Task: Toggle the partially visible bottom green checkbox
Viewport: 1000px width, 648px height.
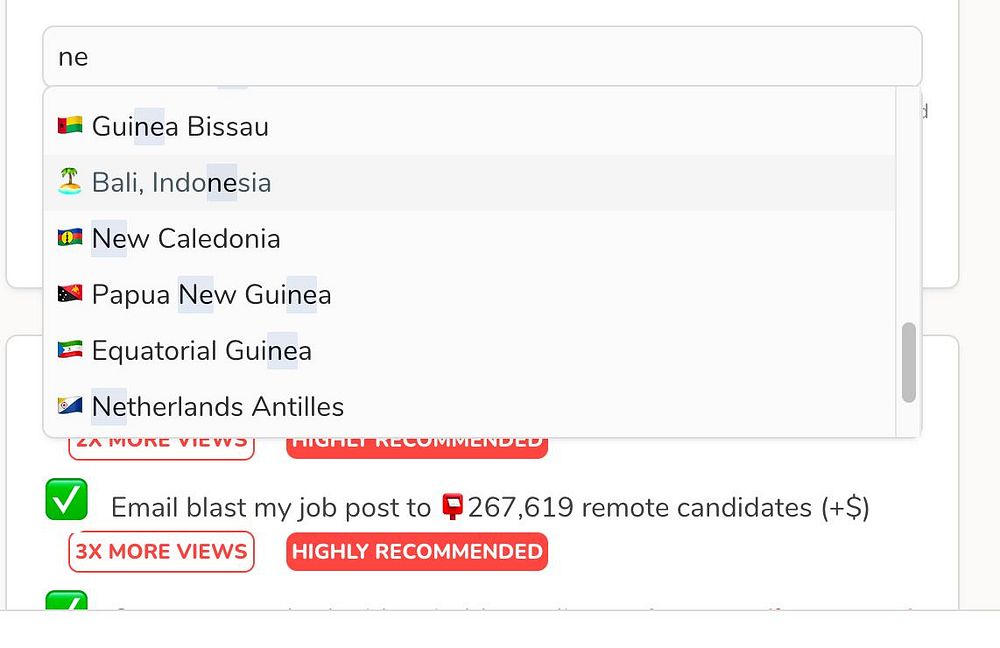Action: (x=66, y=600)
